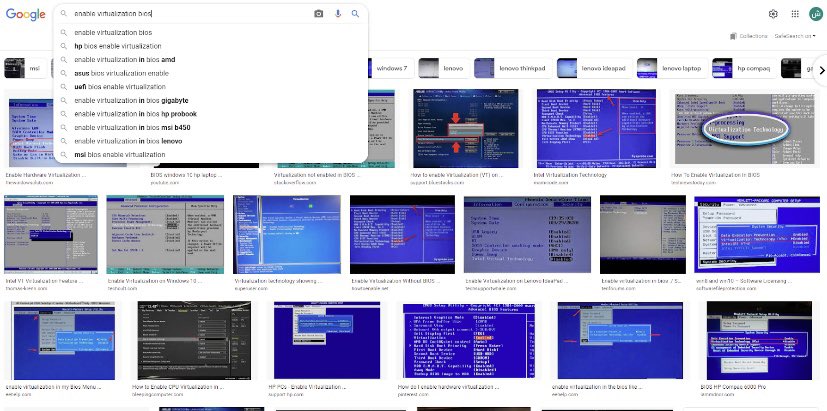827x411 pixels.
Task: Open the 'BIOS HP Compaq 6000 Pro' thumbnail
Action: click(759, 340)
